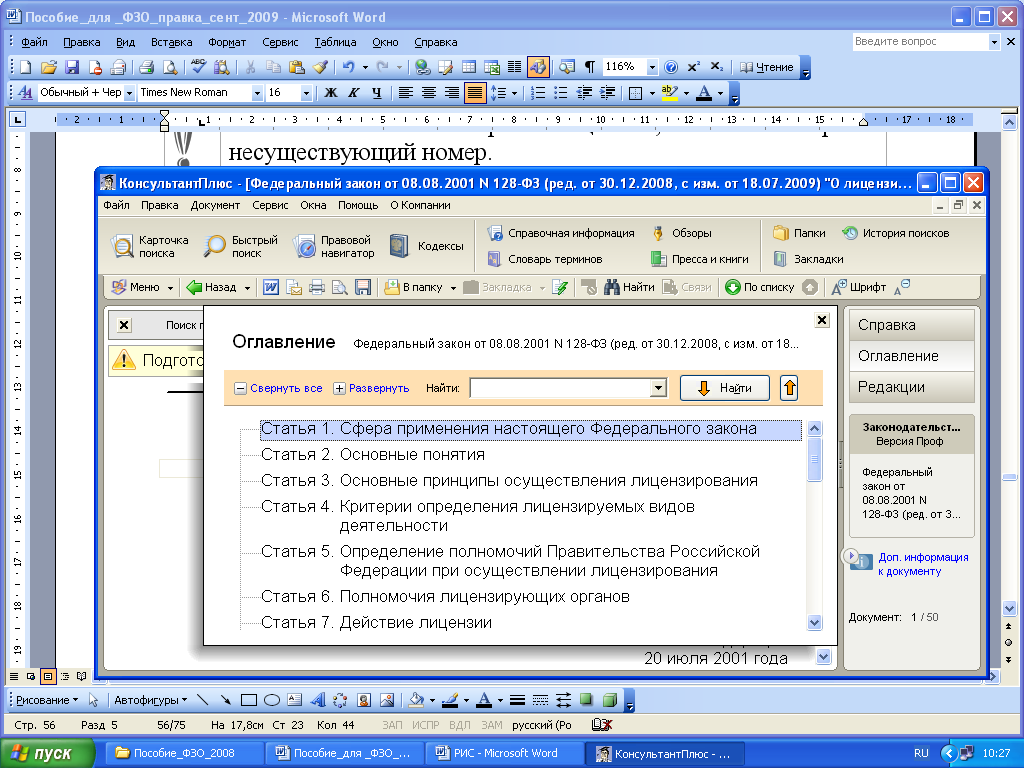Toggle center alignment in Word

pos(428,93)
